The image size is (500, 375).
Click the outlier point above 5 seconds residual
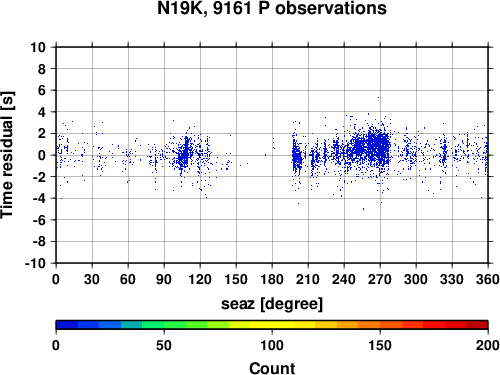tap(378, 97)
